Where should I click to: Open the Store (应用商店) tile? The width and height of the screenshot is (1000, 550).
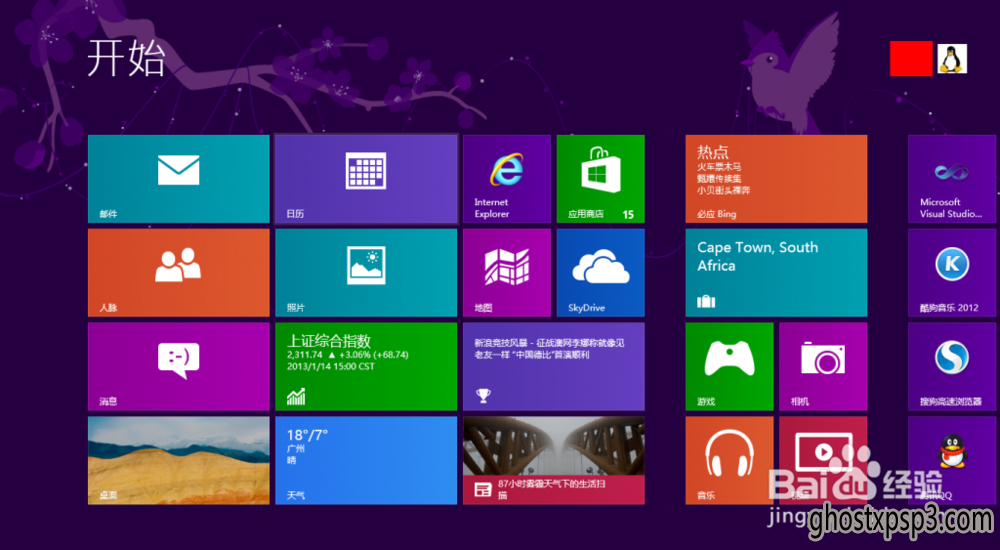point(600,179)
